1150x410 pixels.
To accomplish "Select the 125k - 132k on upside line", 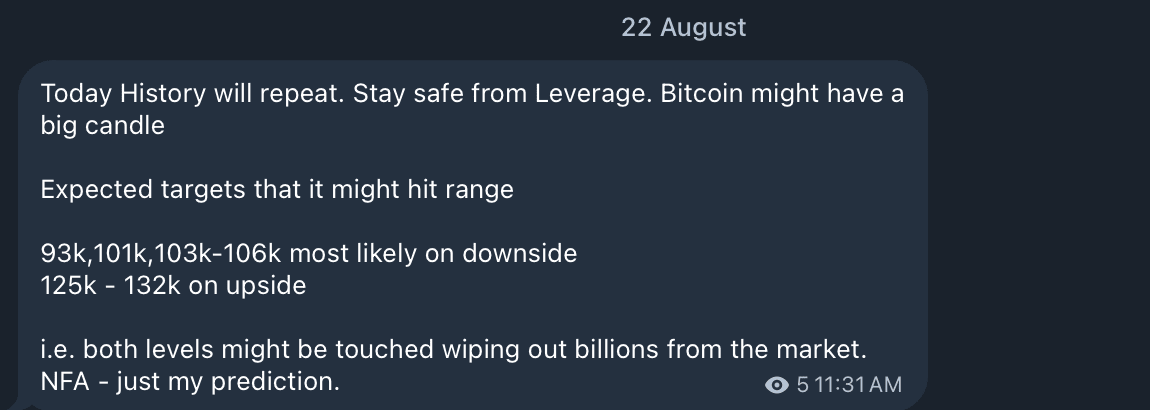I will [x=173, y=285].
